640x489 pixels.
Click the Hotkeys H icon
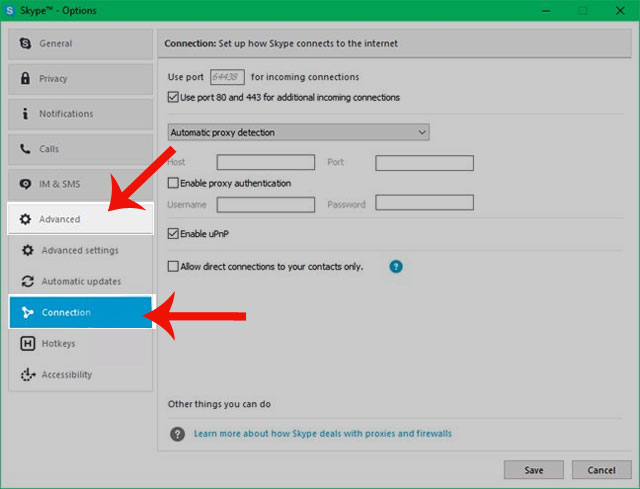coord(28,344)
